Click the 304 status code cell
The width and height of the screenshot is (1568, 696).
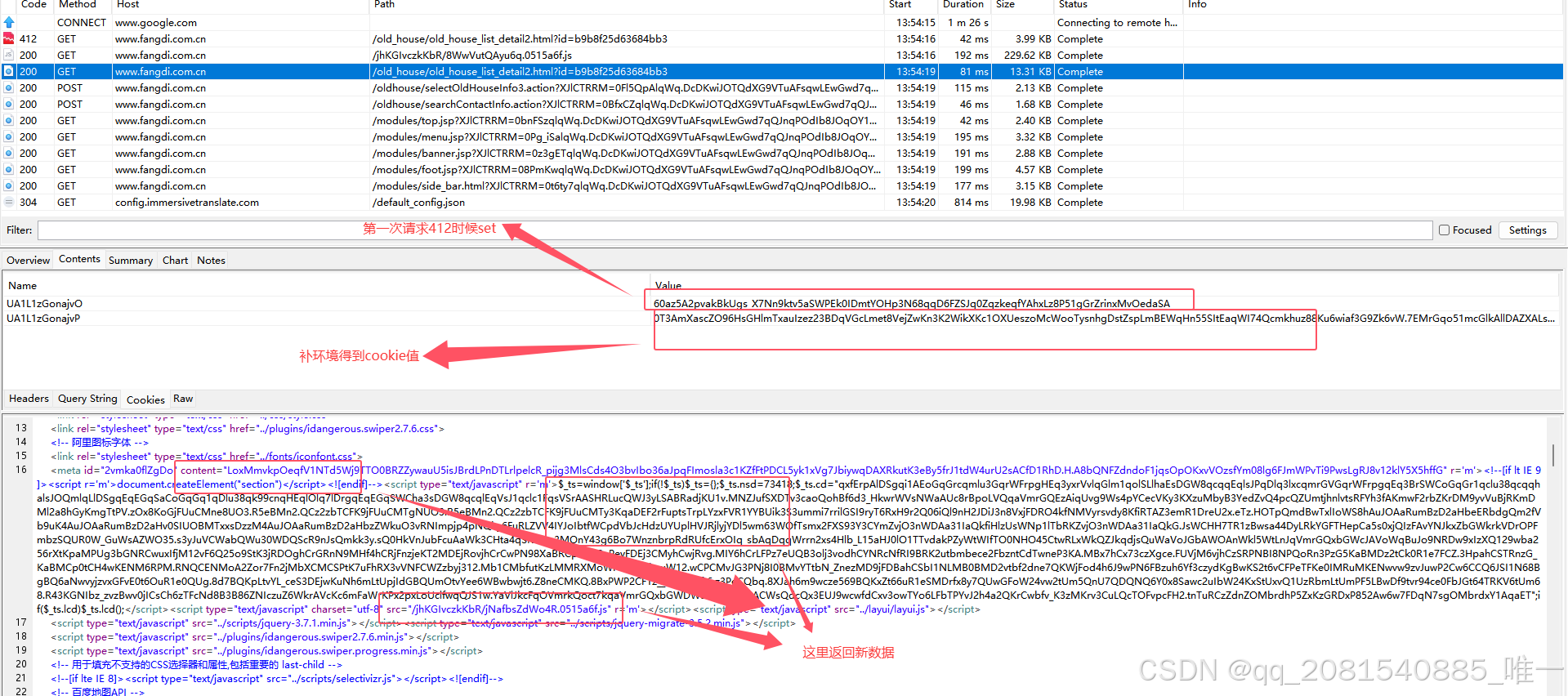coord(28,202)
